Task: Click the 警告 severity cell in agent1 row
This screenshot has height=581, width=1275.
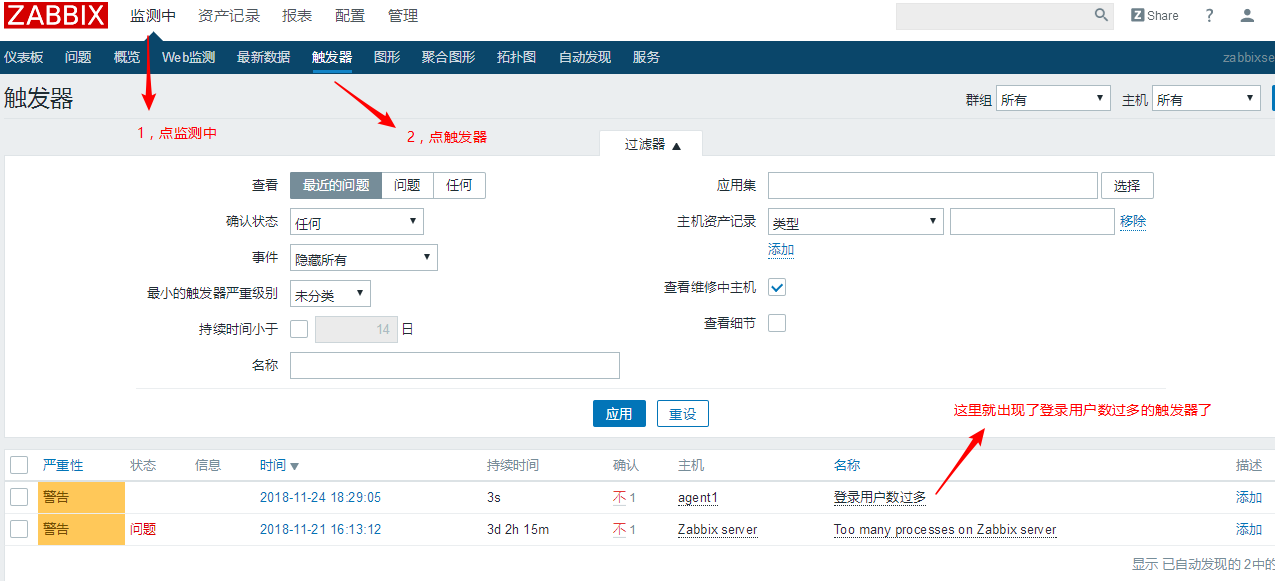Action: tap(81, 498)
